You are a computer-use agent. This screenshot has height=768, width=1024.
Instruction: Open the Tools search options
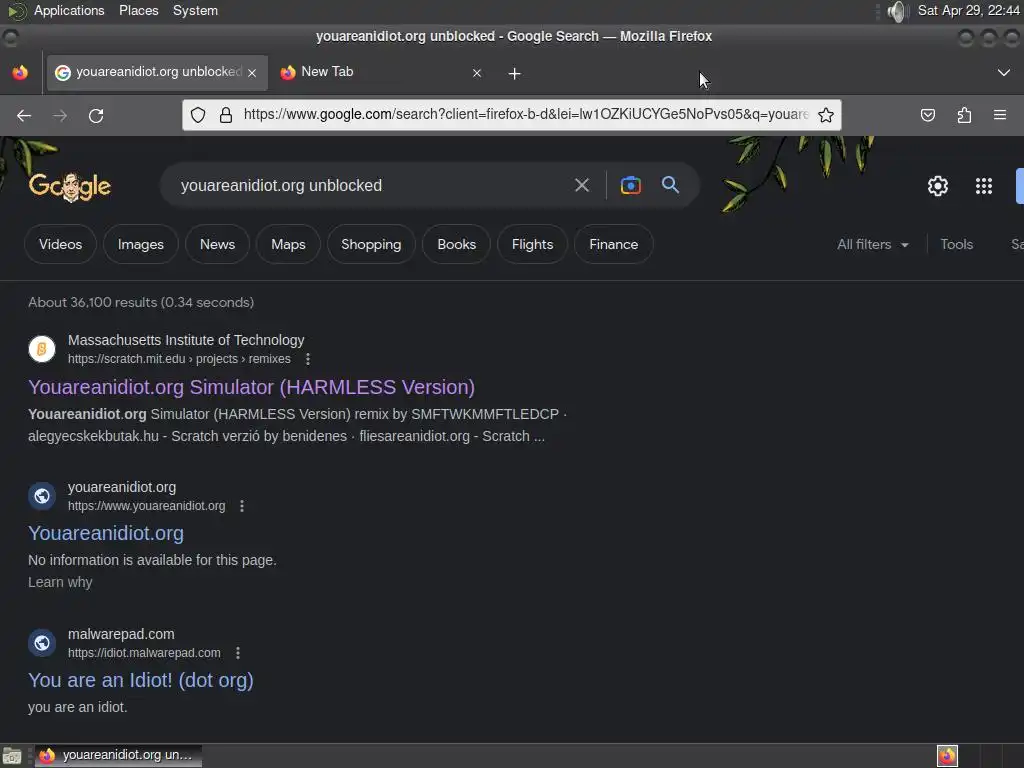[x=956, y=244]
